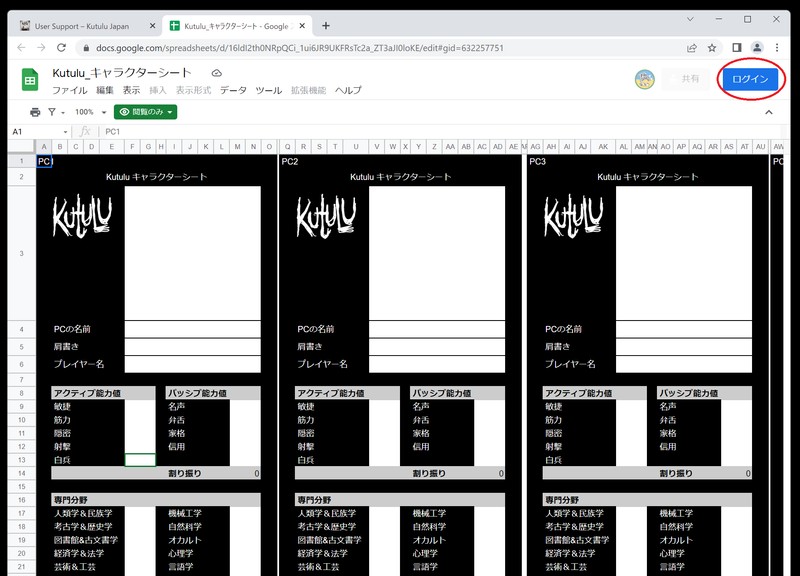Screen dimensions: 800x576
Task: Click the PC3 心理学 label
Action: coord(672,553)
